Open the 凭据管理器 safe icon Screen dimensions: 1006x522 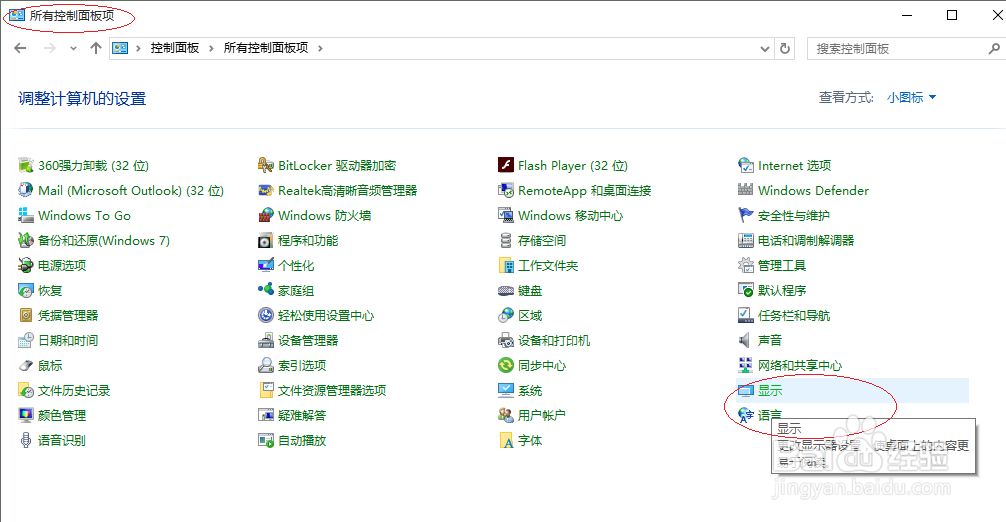coord(26,316)
